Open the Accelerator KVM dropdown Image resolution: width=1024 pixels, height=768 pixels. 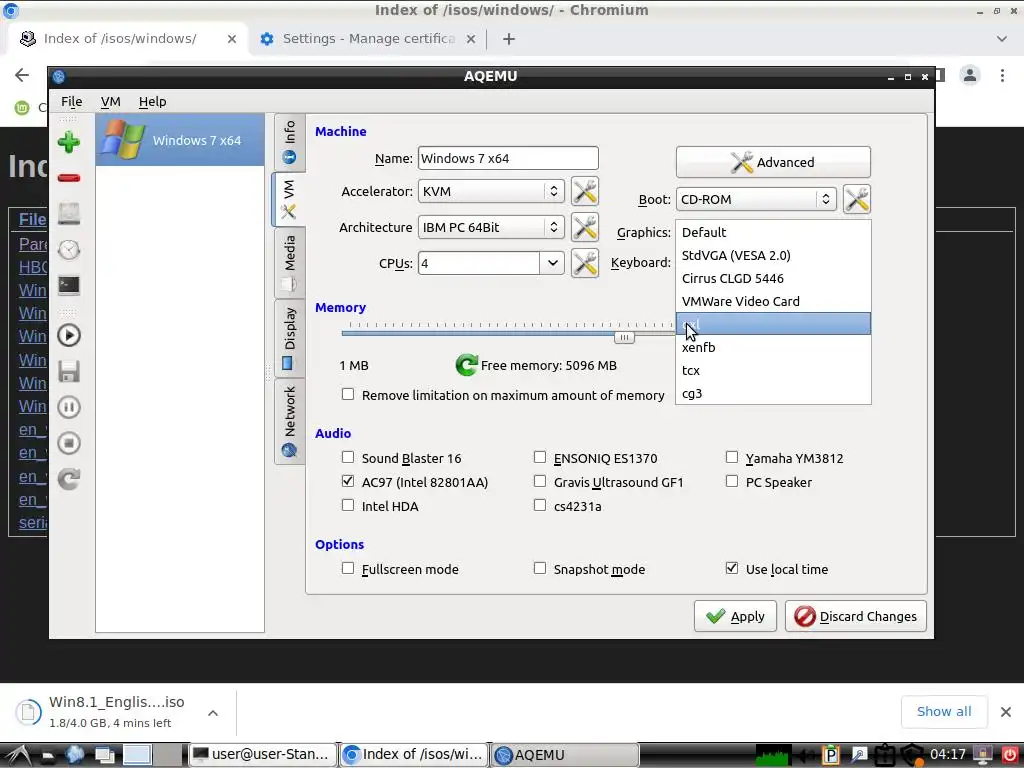tap(491, 191)
